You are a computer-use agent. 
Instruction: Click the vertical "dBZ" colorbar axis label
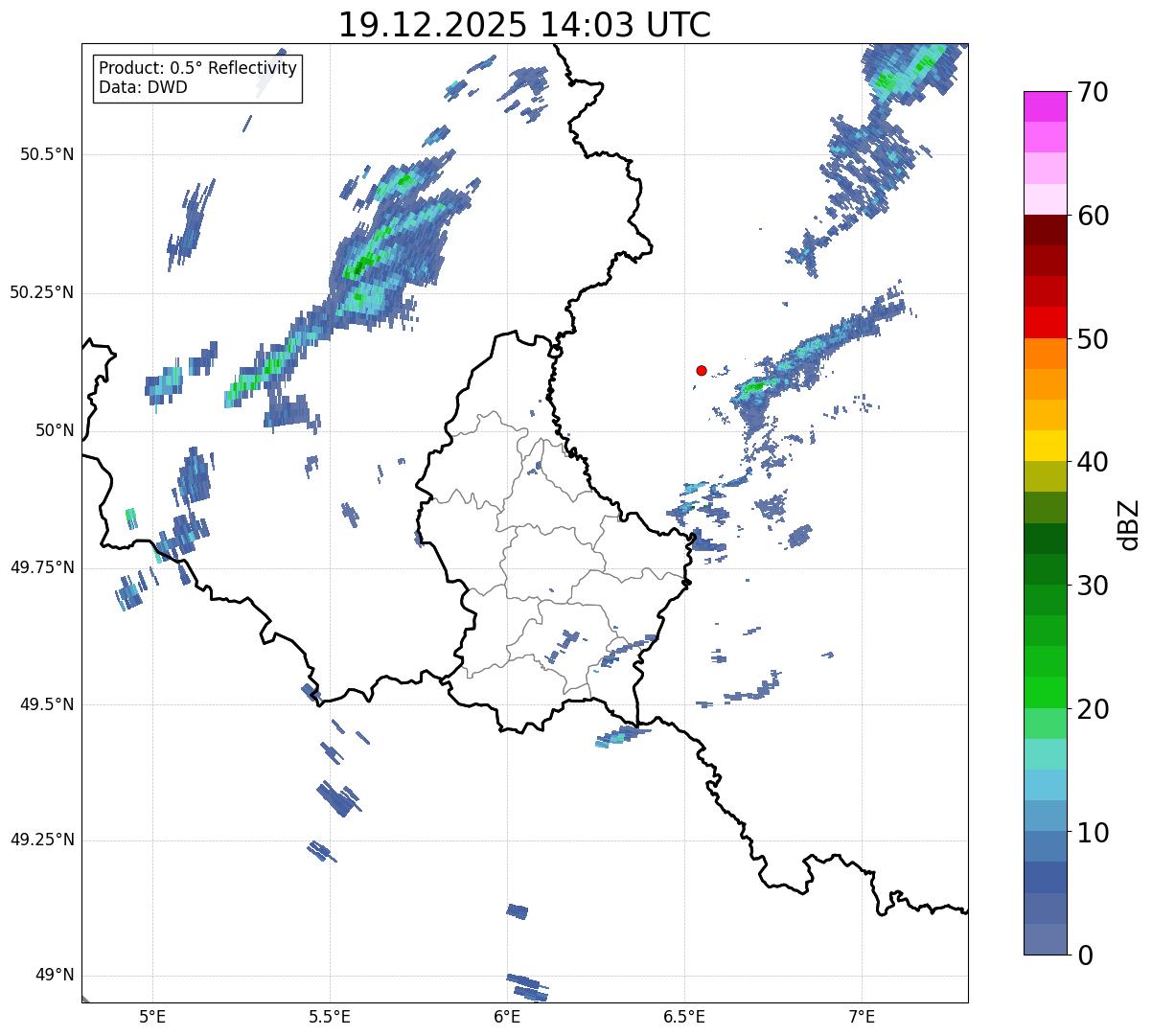coord(1129,523)
